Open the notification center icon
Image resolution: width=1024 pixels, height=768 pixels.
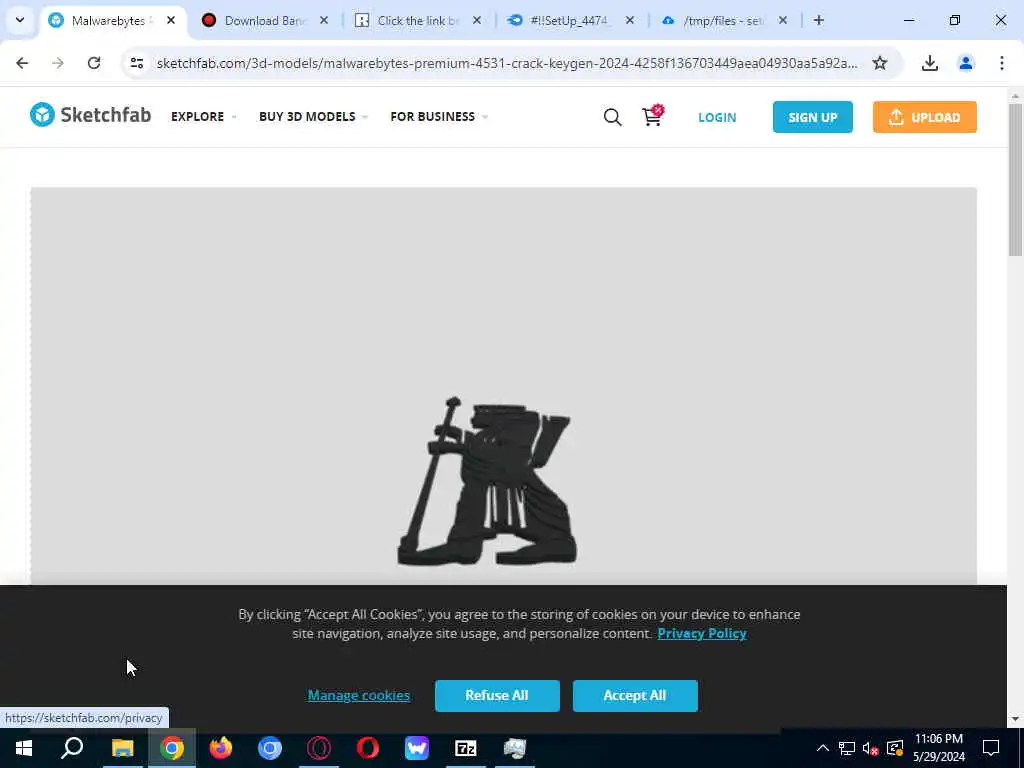tap(991, 748)
